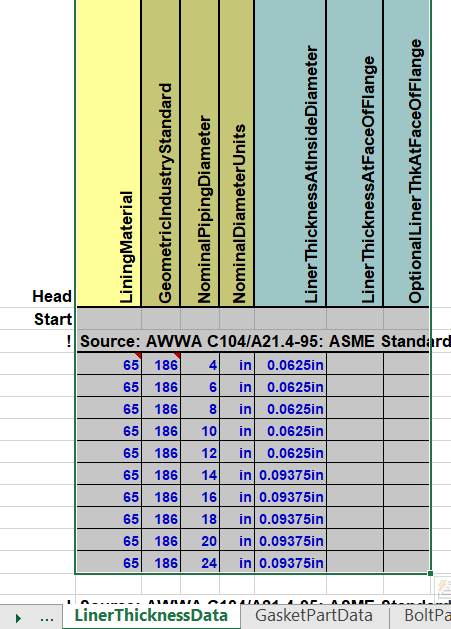Click the LinerThicknessAtInsideDiameter header cell
This screenshot has width=451, height=629.
pos(290,153)
